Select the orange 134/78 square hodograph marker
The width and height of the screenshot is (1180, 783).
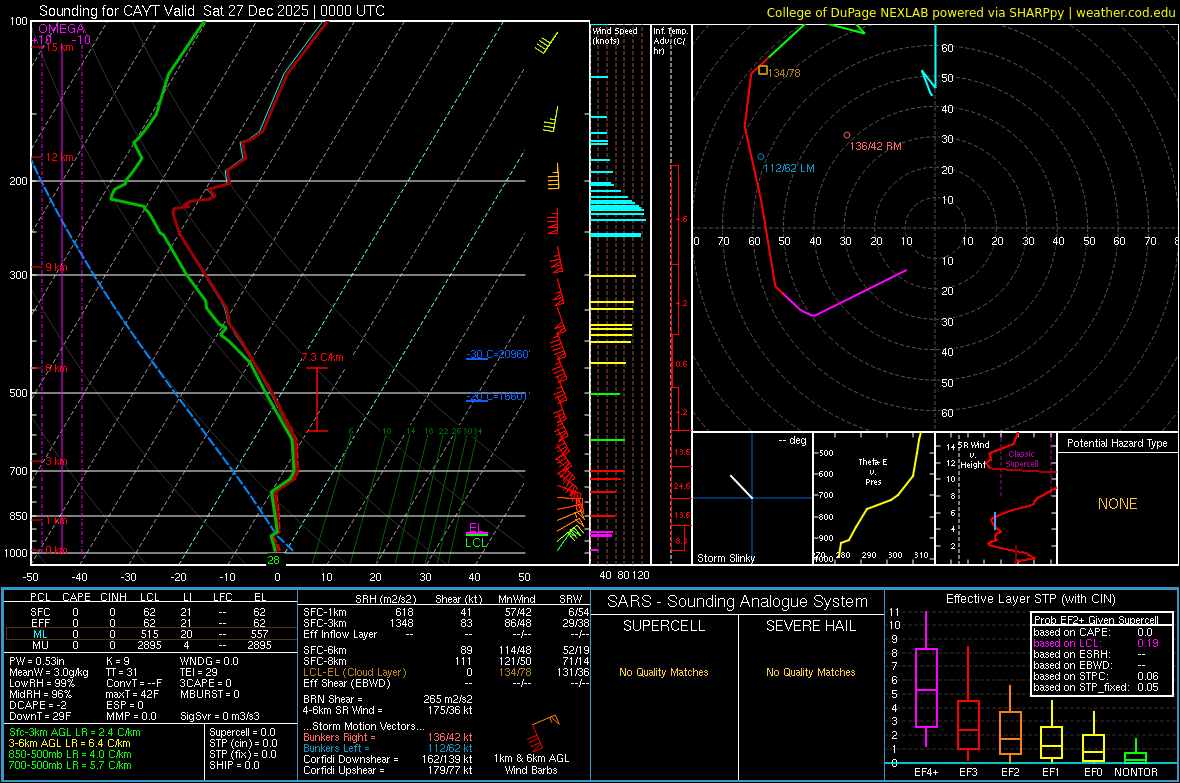click(763, 71)
